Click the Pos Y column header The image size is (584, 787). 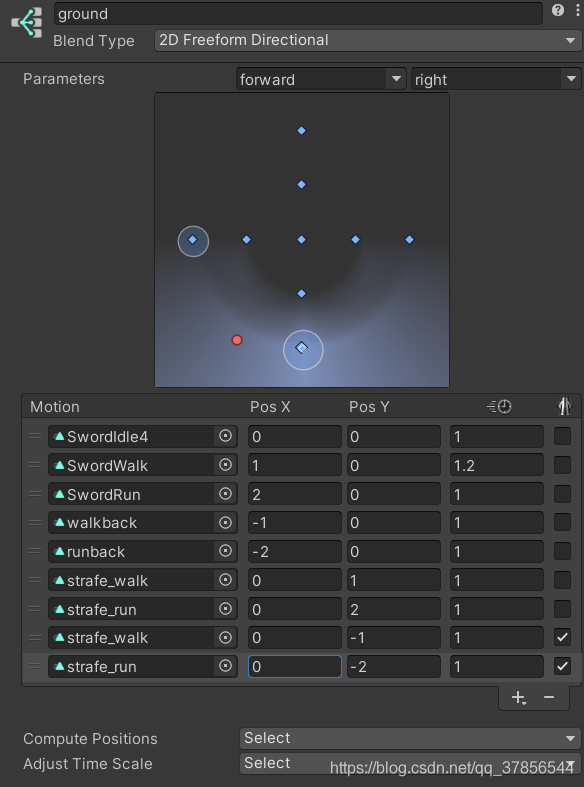coord(369,407)
